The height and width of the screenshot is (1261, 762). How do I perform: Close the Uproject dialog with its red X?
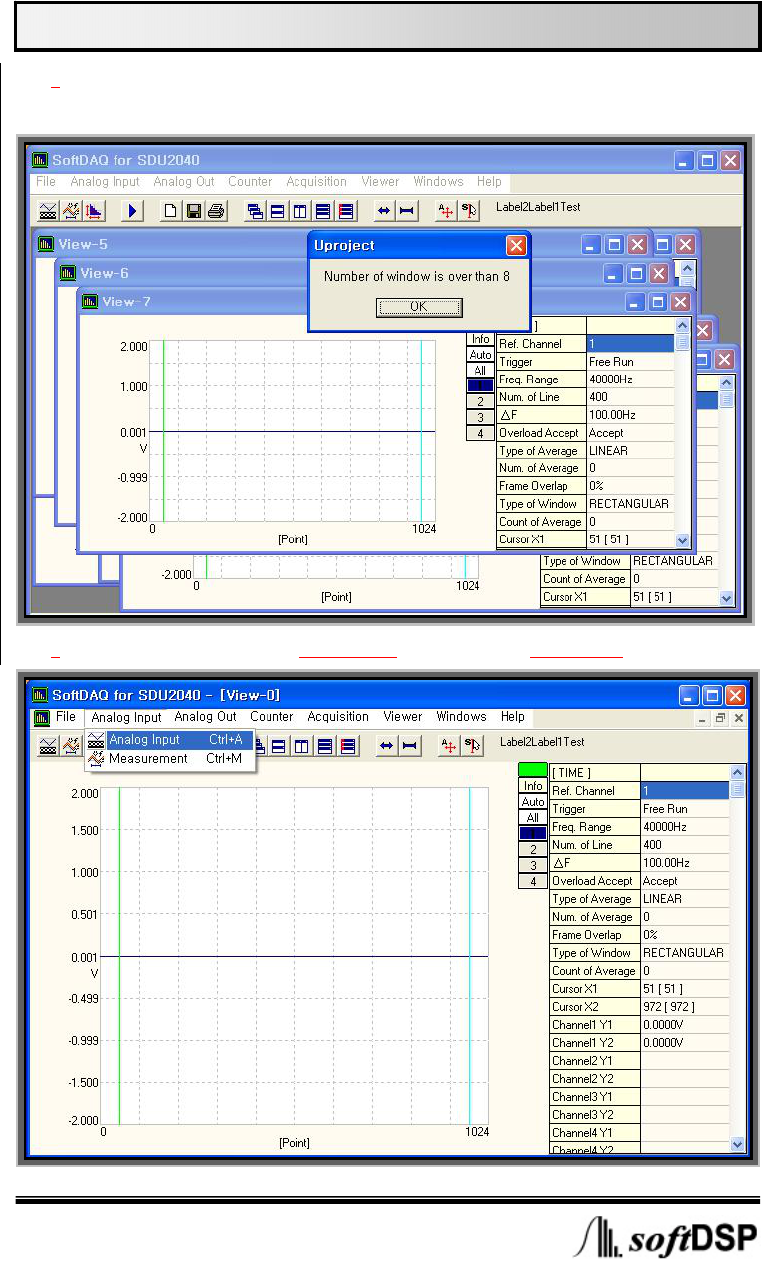click(515, 245)
